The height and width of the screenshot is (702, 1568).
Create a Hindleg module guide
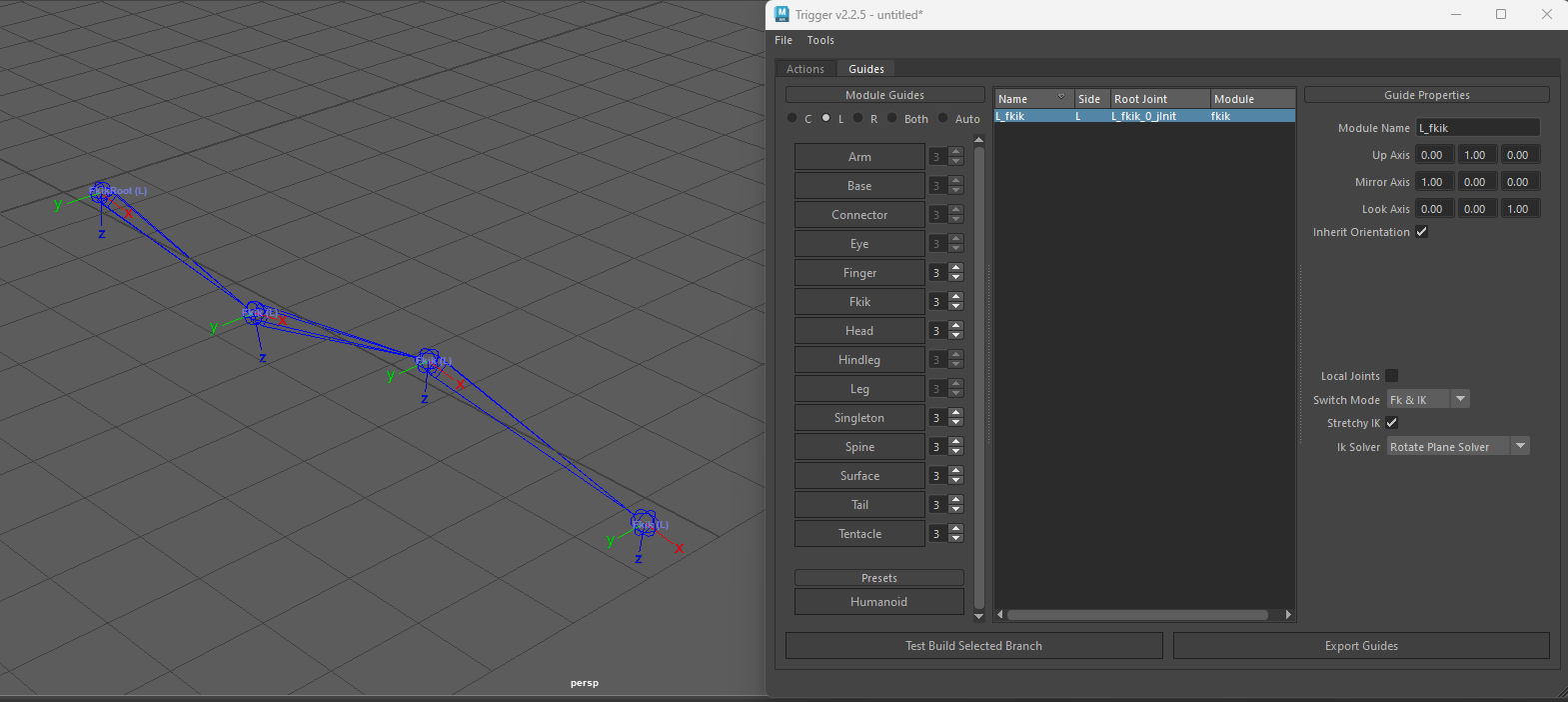859,360
